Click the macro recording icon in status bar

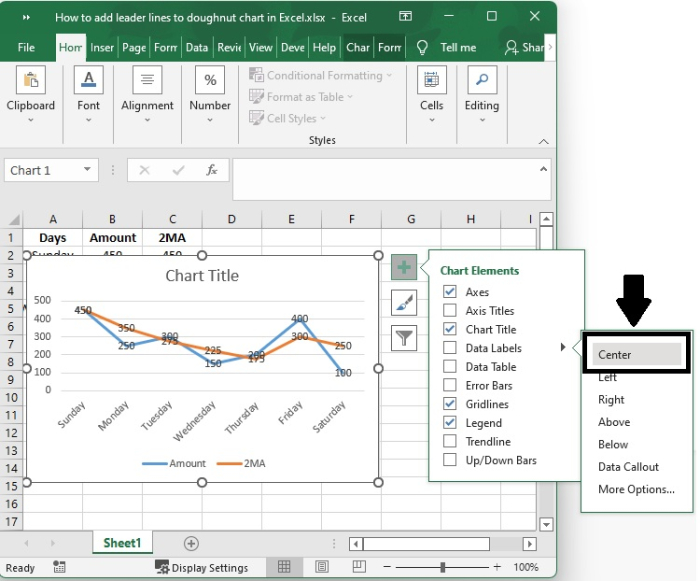pyautogui.click(x=59, y=568)
